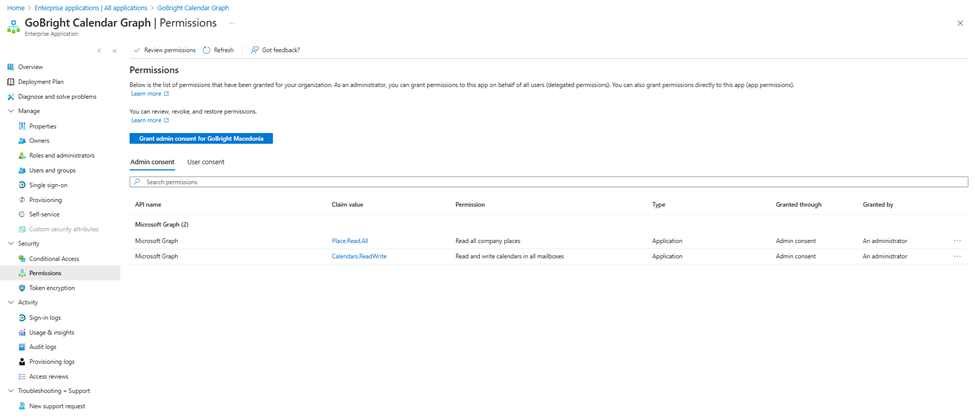The width and height of the screenshot is (975, 419).
Task: Click the Users and groups icon
Action: pyautogui.click(x=22, y=170)
